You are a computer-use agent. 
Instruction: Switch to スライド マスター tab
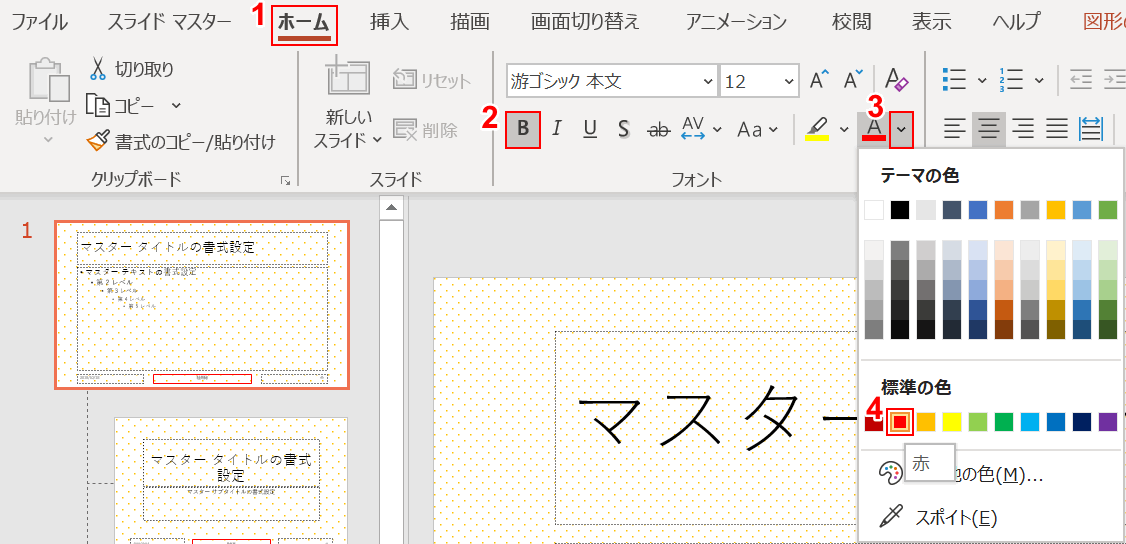coord(169,22)
